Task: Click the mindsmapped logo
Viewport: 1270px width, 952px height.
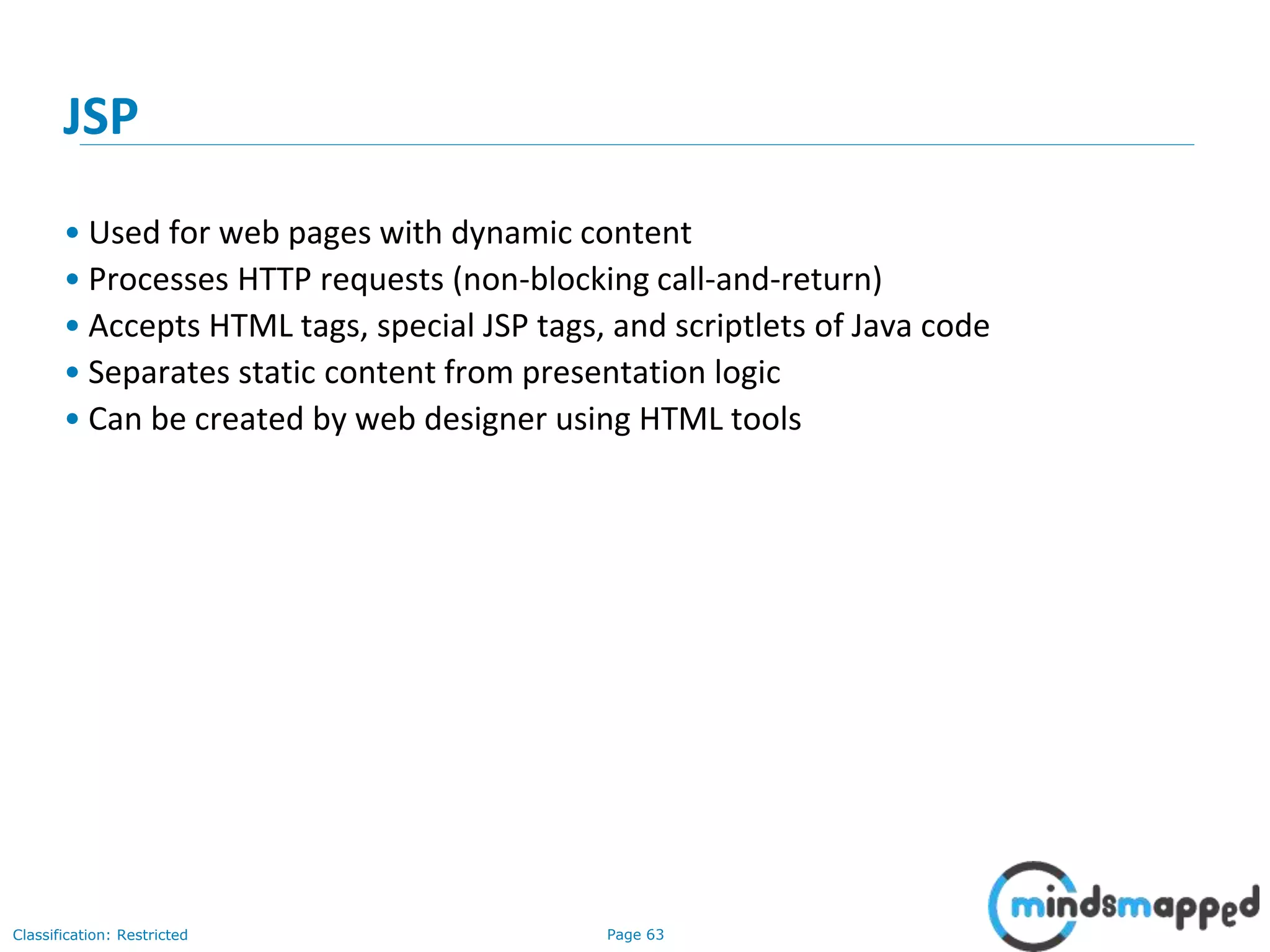Action: [x=1123, y=906]
